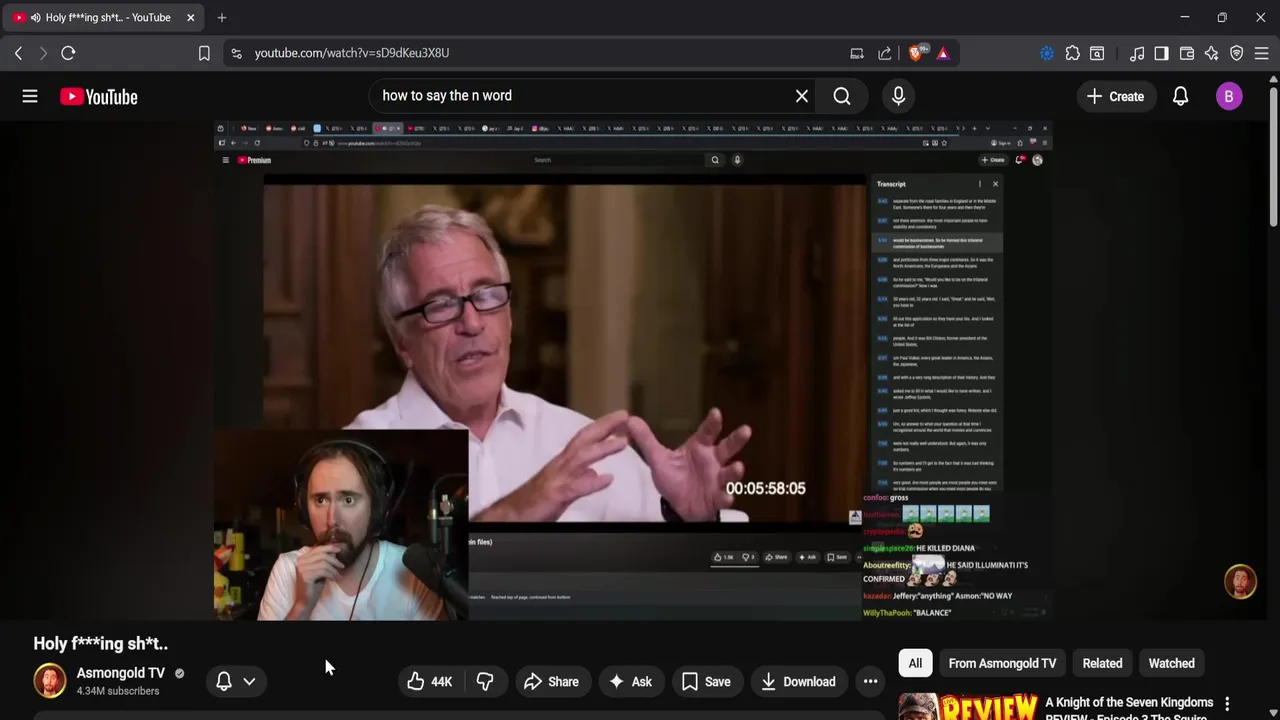Viewport: 1280px width, 720px height.
Task: Download this video
Action: [x=798, y=682]
